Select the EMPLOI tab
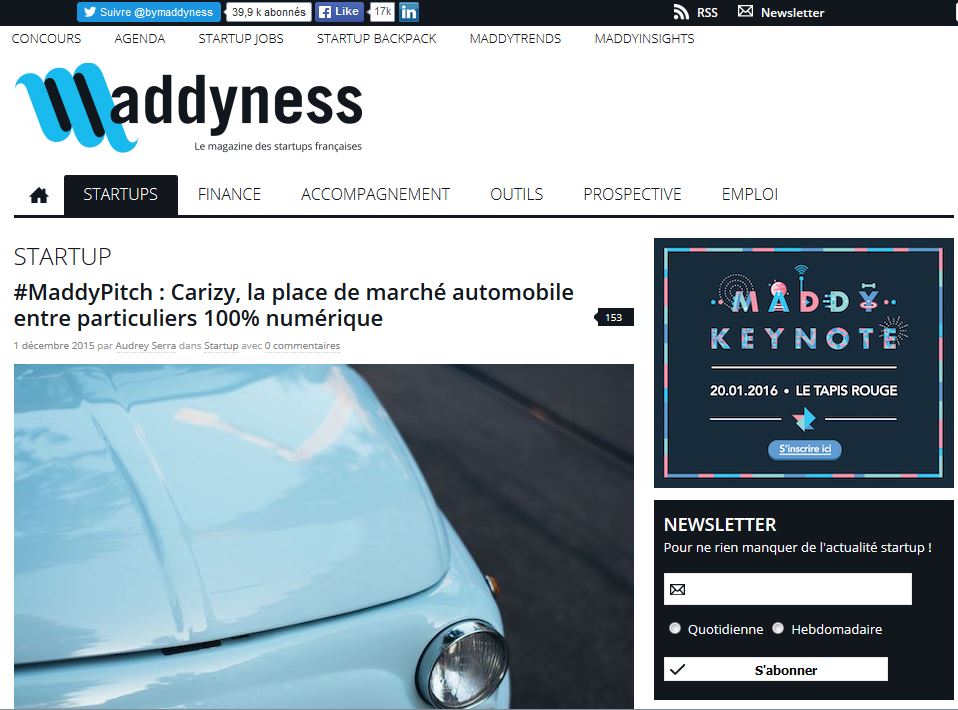This screenshot has height=710, width=958. click(x=750, y=194)
